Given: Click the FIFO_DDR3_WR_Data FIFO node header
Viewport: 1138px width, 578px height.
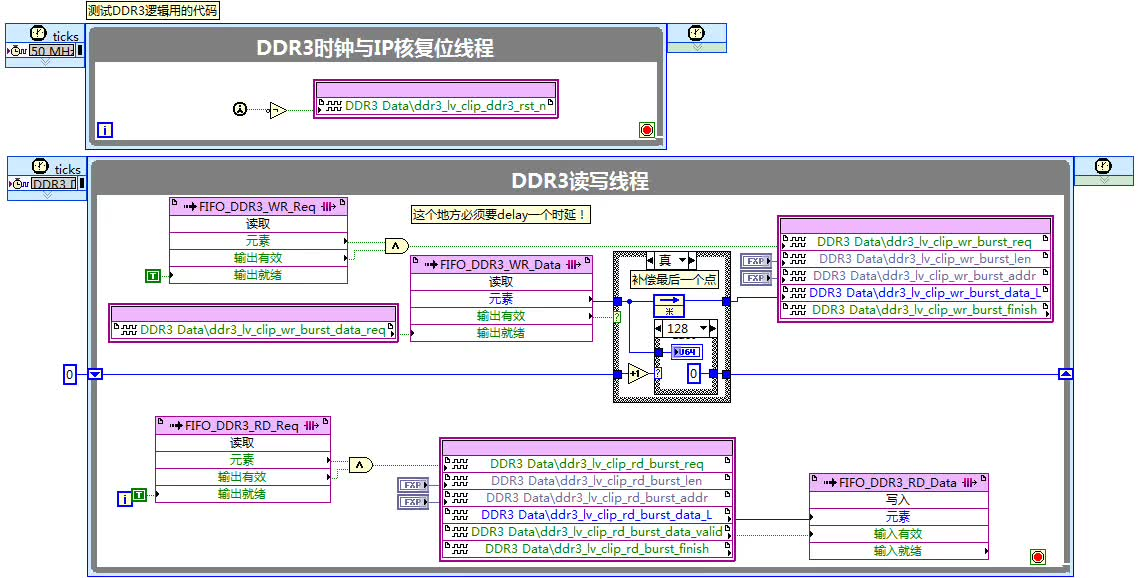Looking at the screenshot, I should 502,264.
